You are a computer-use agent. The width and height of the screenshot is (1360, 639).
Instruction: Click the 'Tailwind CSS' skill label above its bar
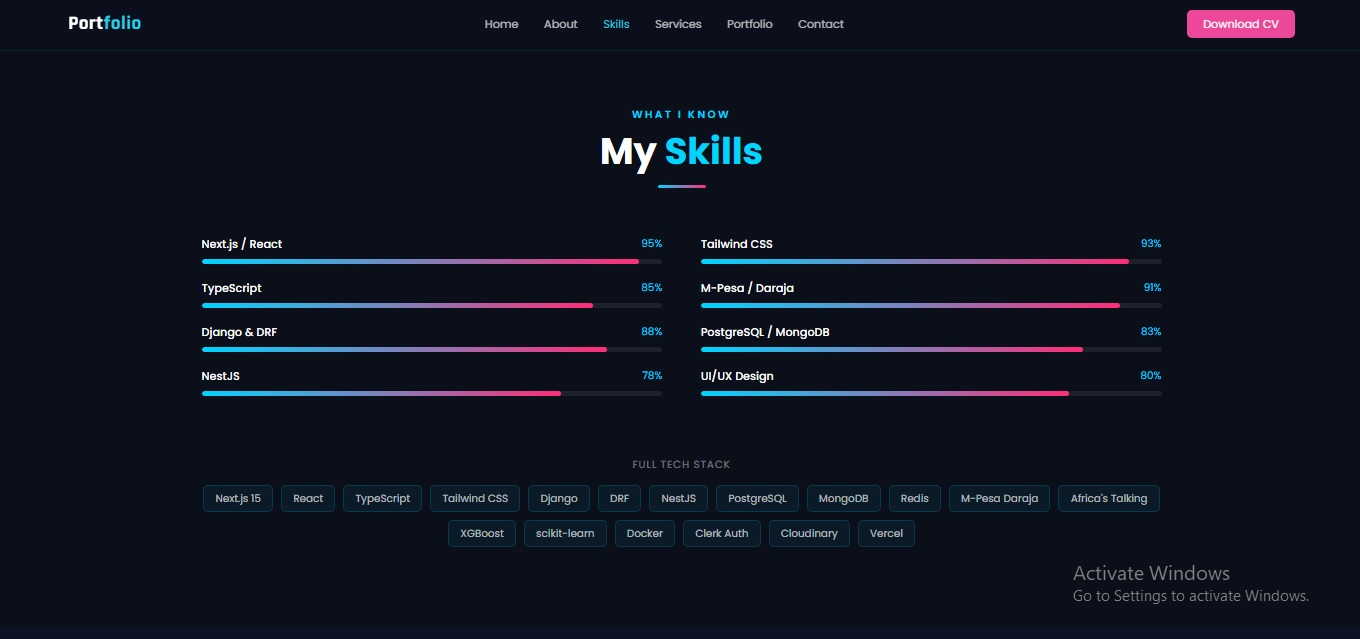[737, 244]
